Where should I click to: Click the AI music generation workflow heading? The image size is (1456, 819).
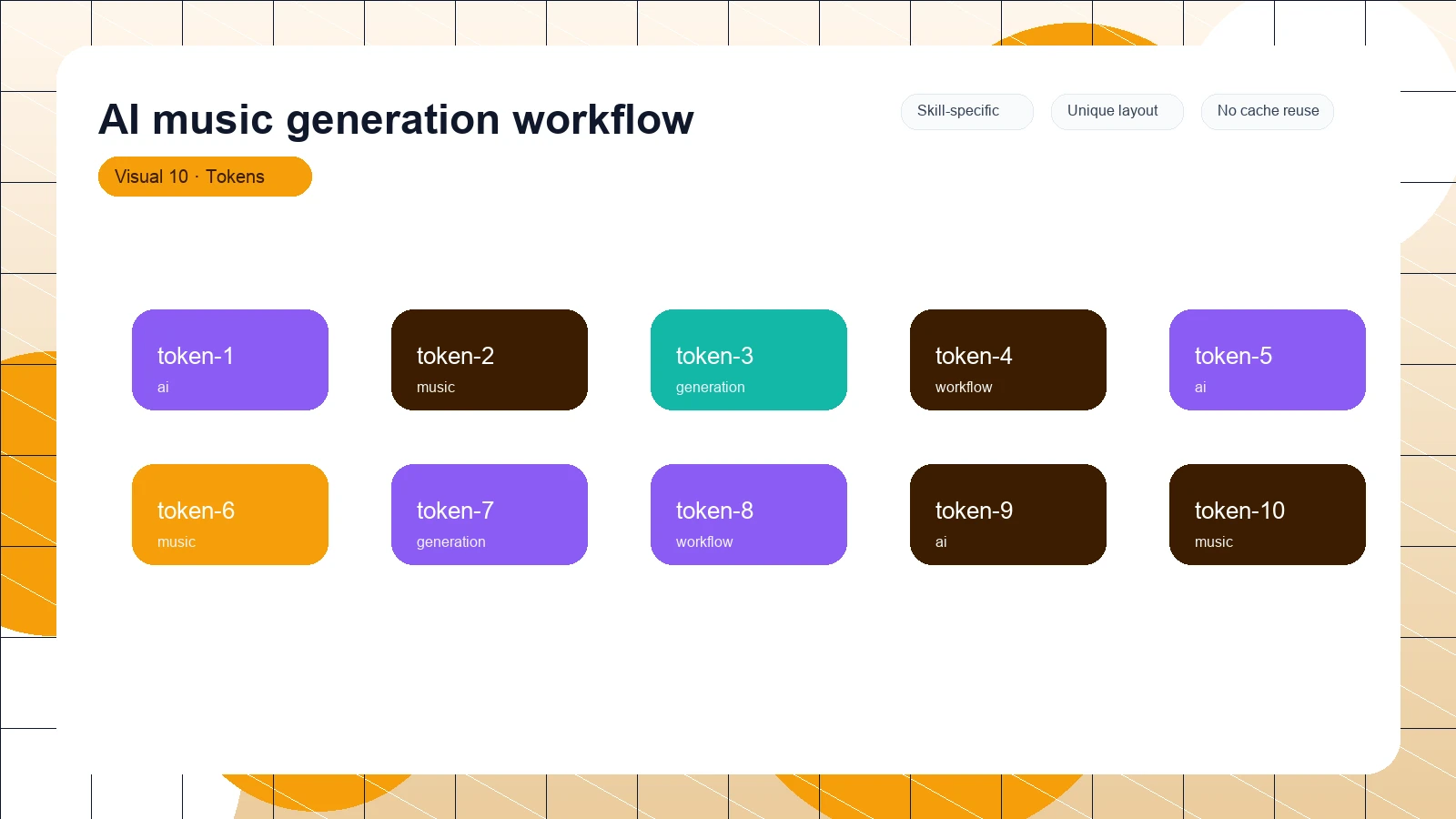[396, 119]
